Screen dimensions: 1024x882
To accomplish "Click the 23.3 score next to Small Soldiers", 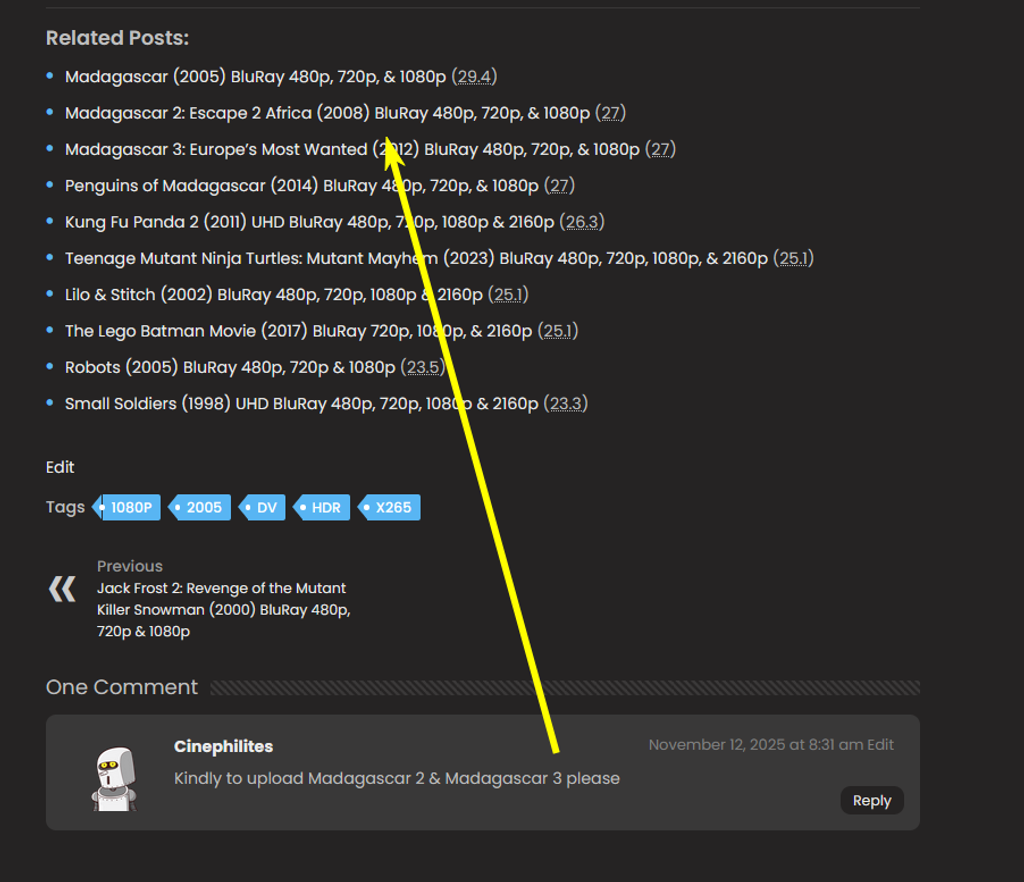I will coord(566,404).
